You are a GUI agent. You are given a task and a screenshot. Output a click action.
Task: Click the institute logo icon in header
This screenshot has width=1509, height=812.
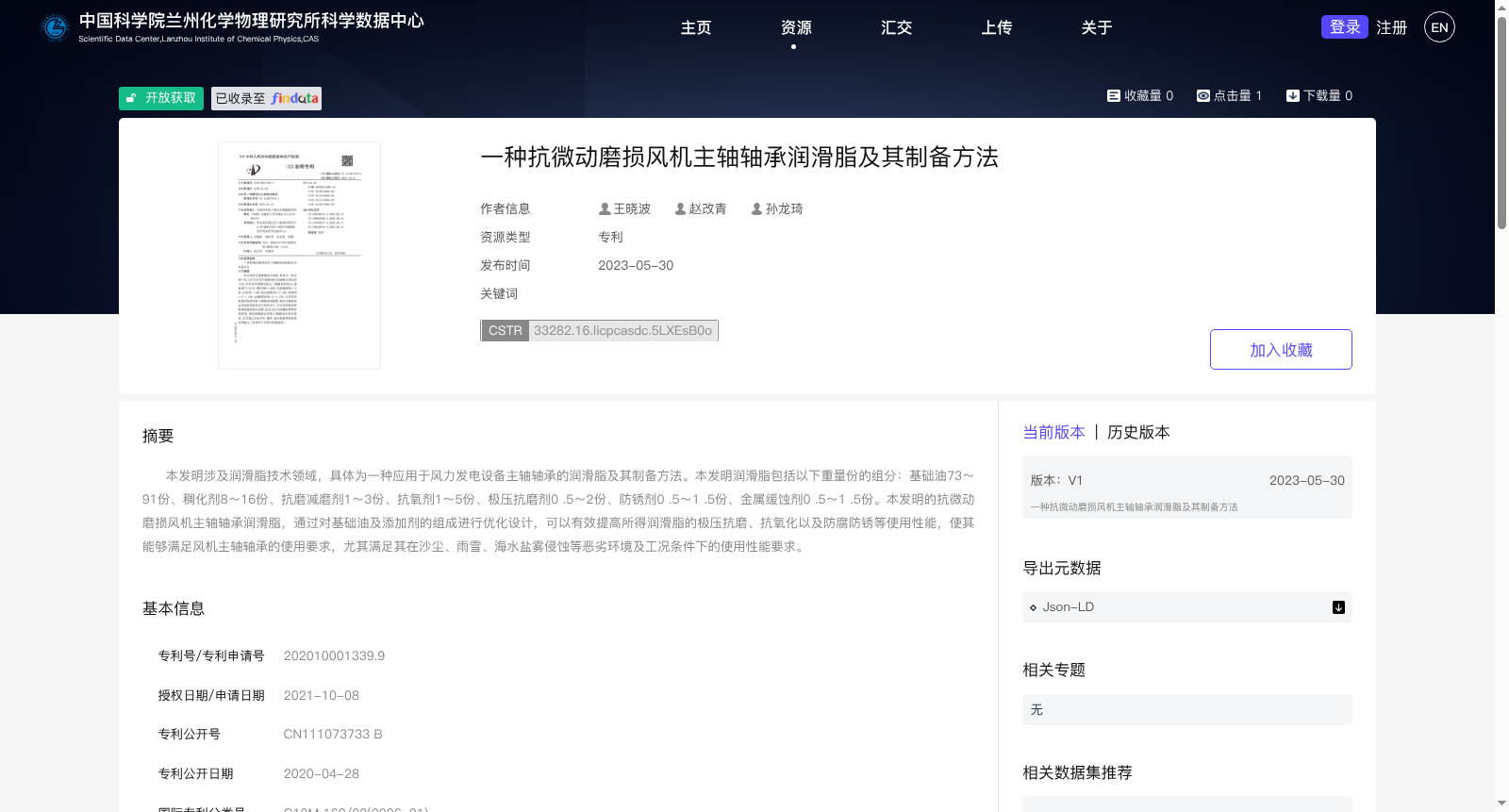pyautogui.click(x=56, y=27)
